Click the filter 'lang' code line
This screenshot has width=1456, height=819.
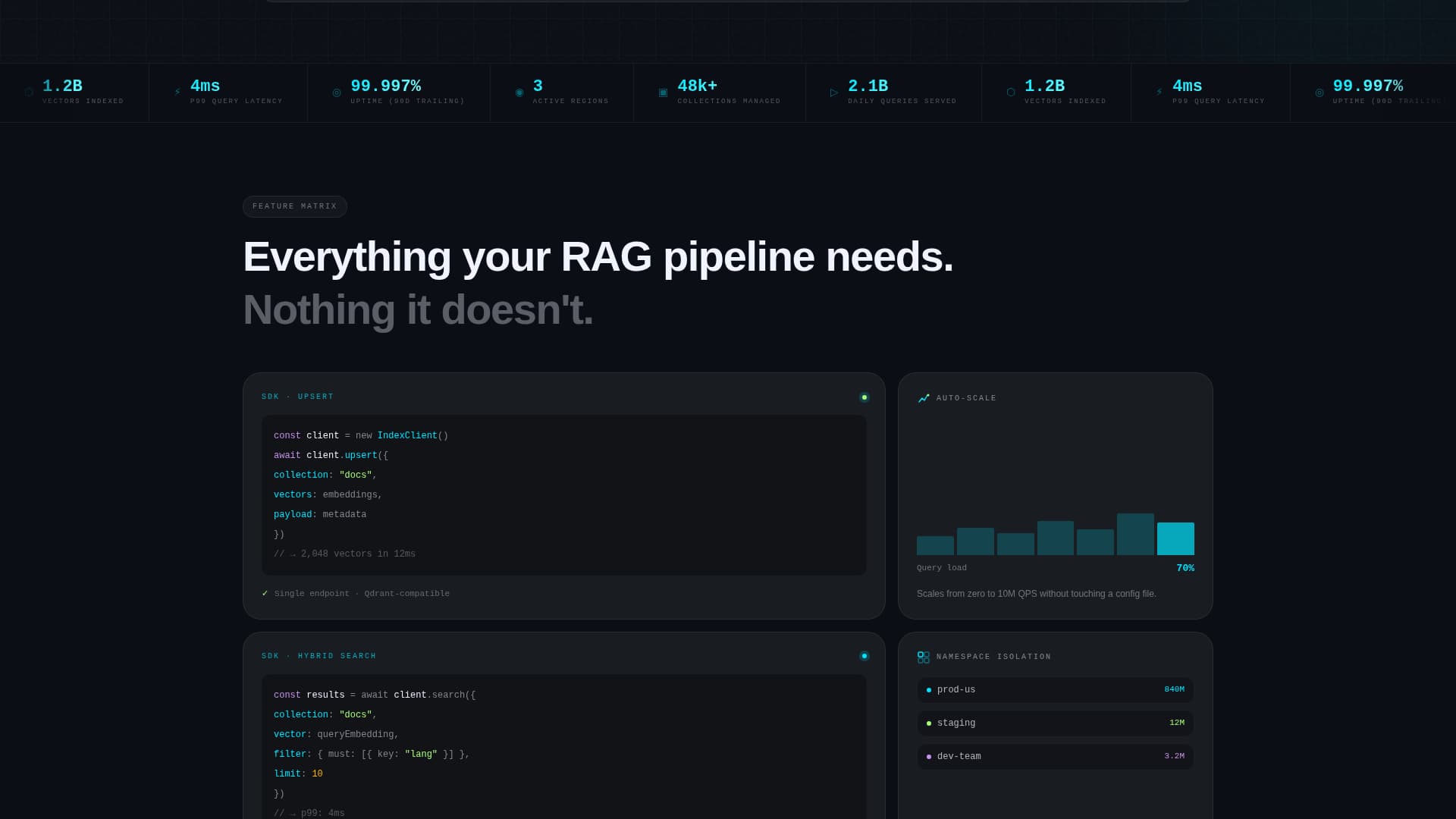point(372,754)
